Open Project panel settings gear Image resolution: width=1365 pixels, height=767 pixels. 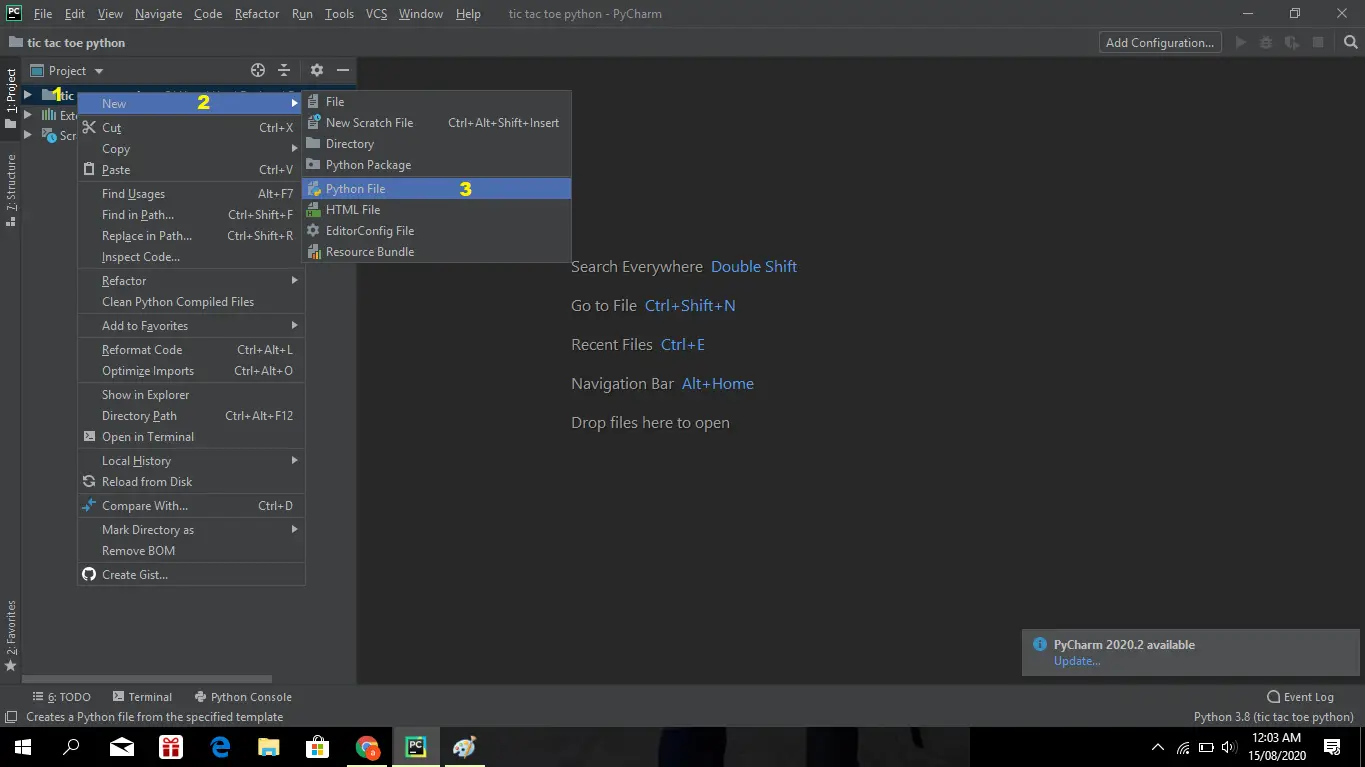pos(317,70)
